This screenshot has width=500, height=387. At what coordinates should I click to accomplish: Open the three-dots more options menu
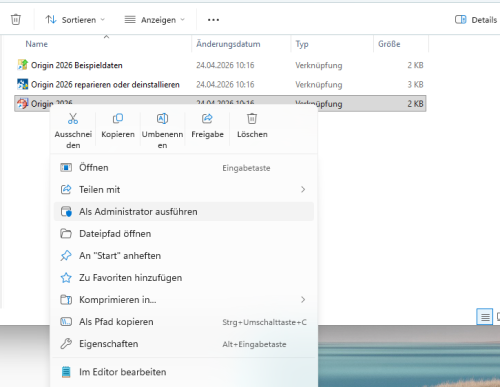[213, 20]
